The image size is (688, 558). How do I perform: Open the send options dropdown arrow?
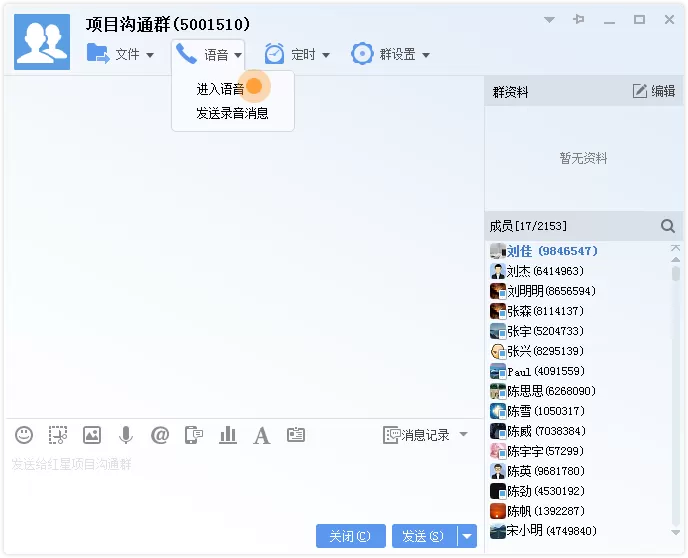(x=467, y=536)
